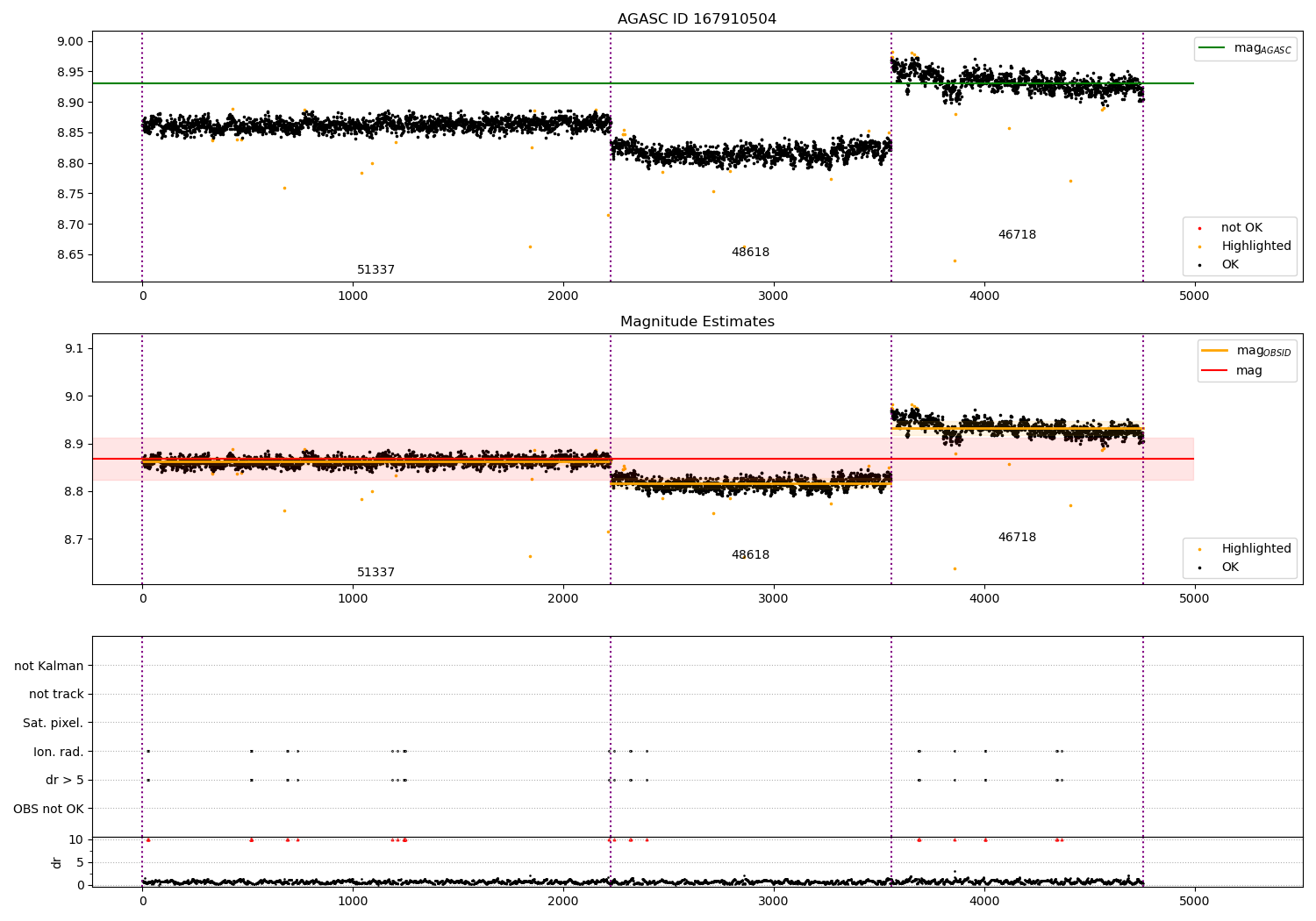The height and width of the screenshot is (921, 1316).
Task: Click the 'Magnitude Estimates' title
Action: 697,322
